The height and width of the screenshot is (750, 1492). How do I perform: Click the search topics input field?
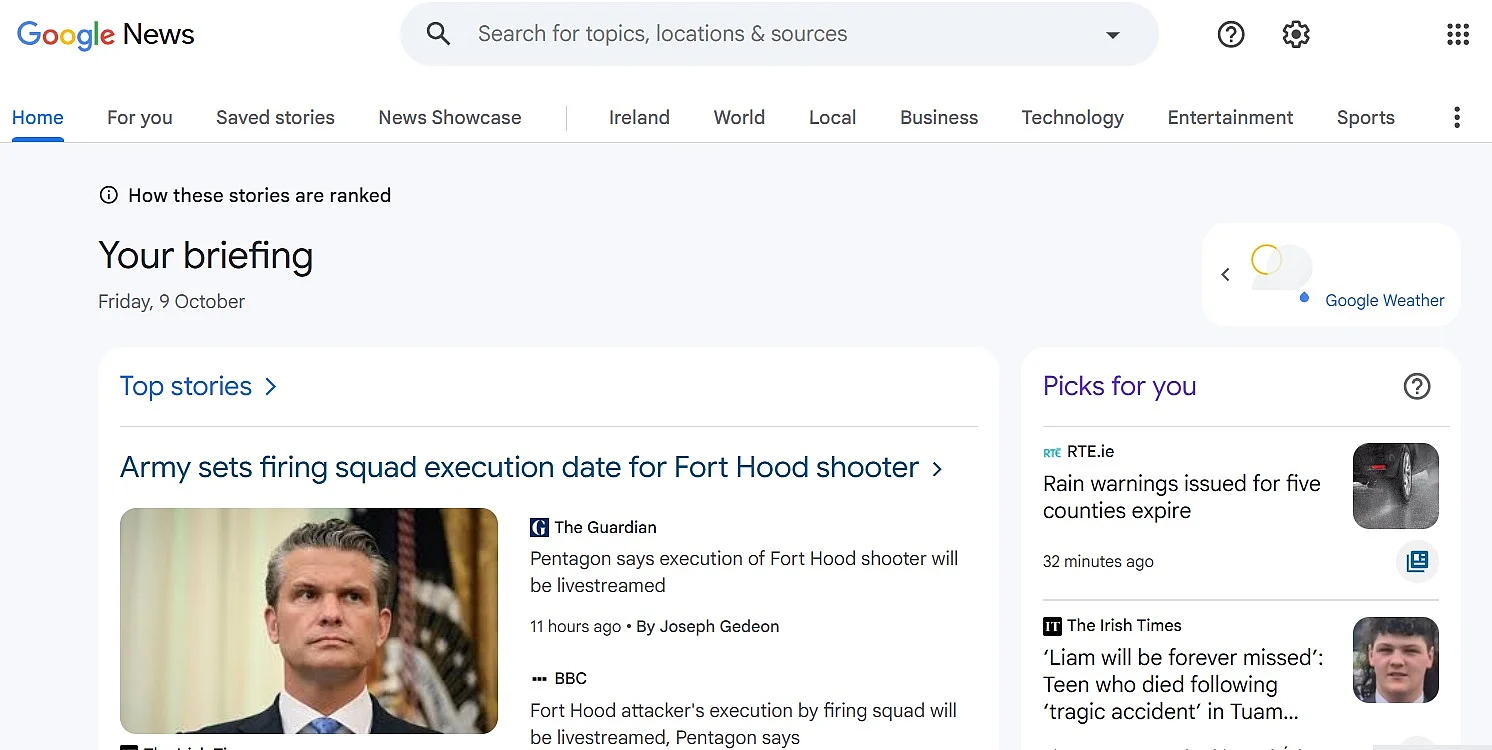click(x=780, y=34)
